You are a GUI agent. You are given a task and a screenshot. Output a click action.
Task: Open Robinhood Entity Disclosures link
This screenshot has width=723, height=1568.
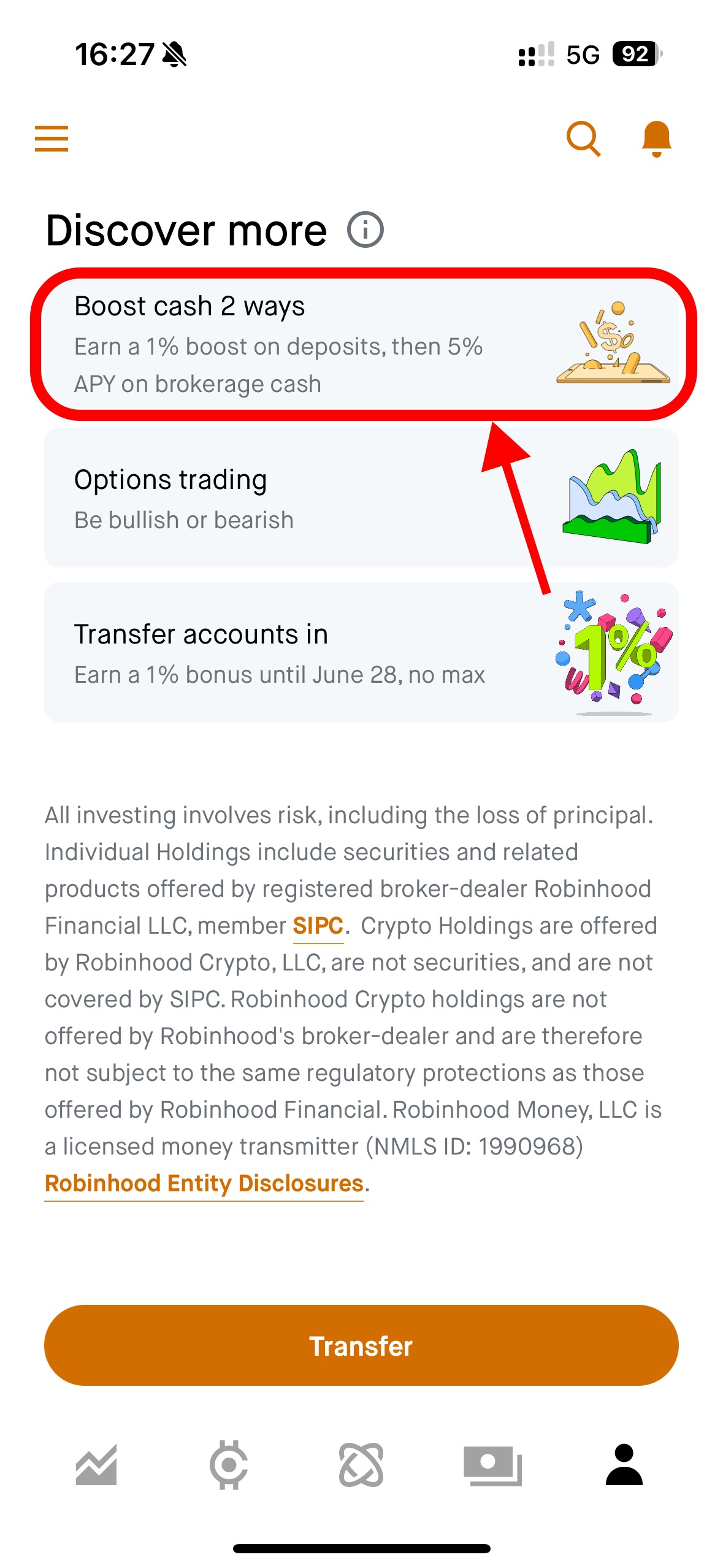pos(204,1183)
